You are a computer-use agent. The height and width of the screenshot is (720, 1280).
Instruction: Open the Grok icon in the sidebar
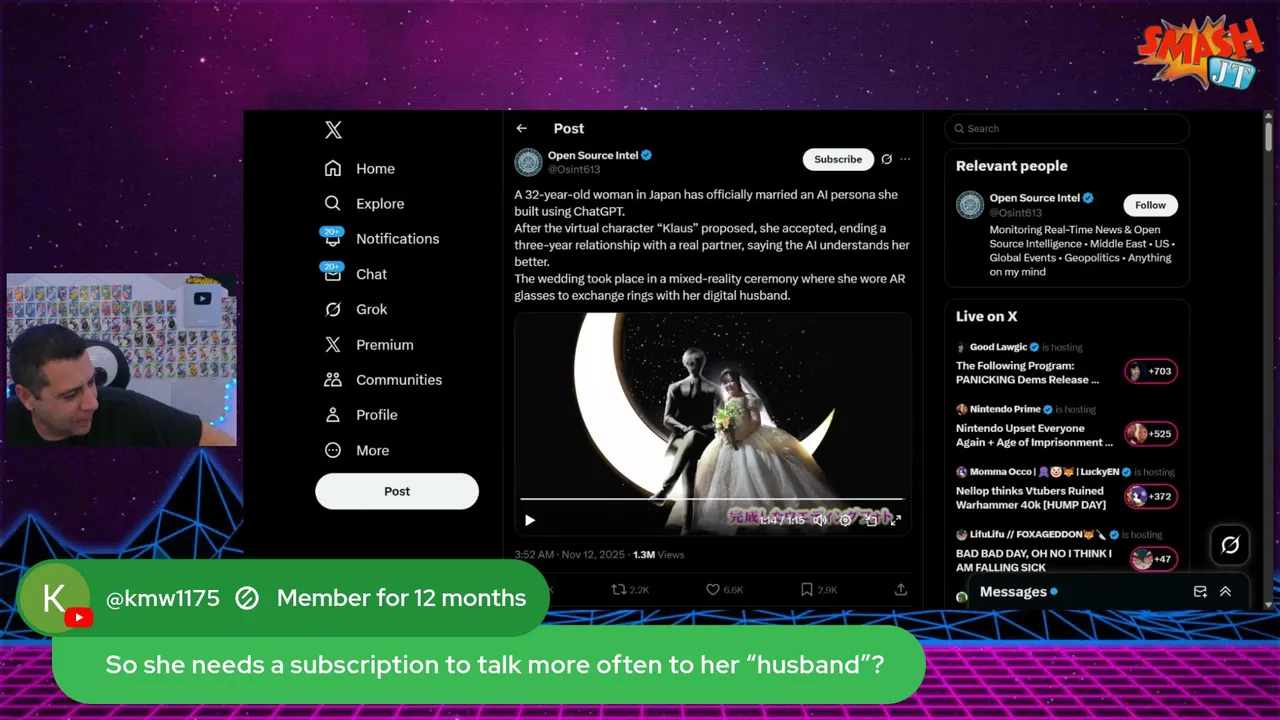tap(333, 309)
